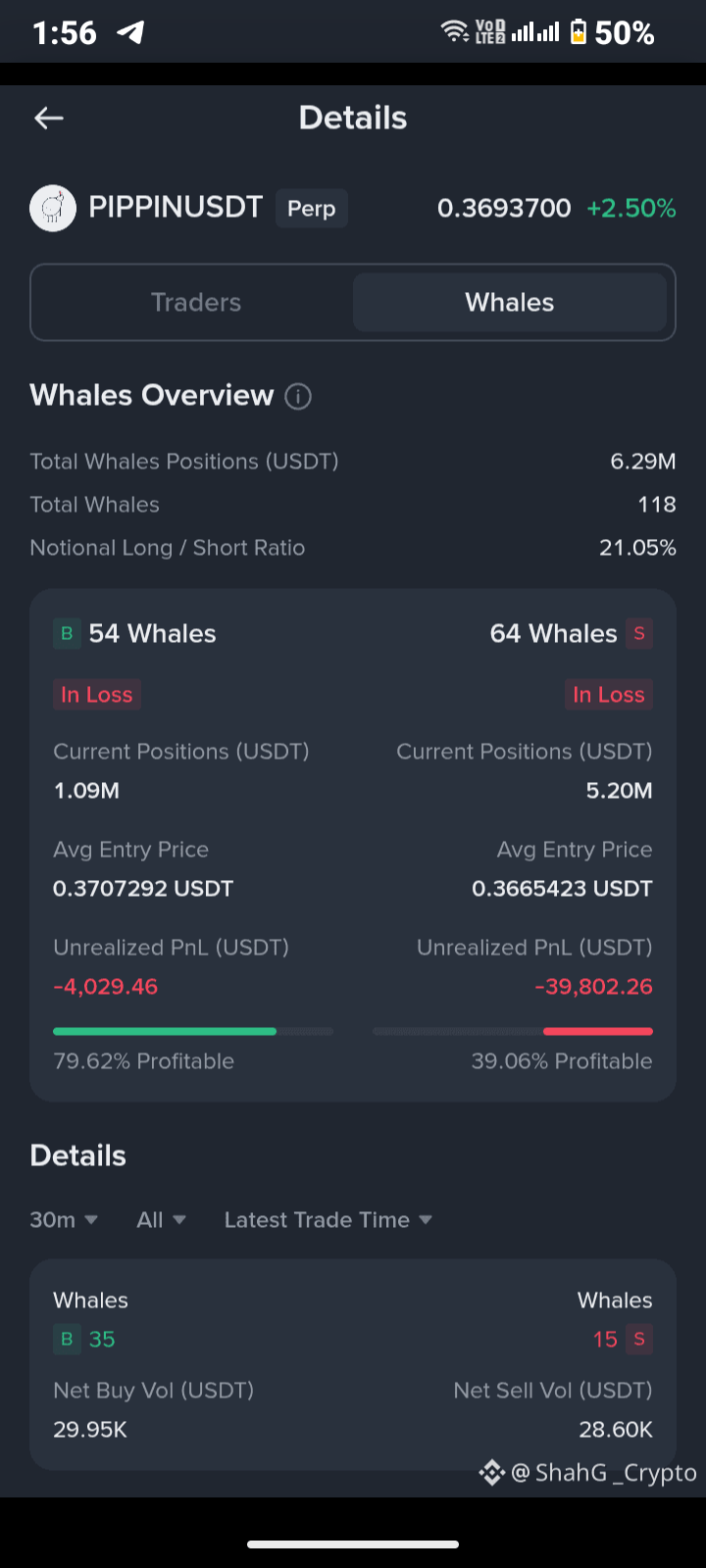Tap the battery icon in status bar

tap(579, 32)
